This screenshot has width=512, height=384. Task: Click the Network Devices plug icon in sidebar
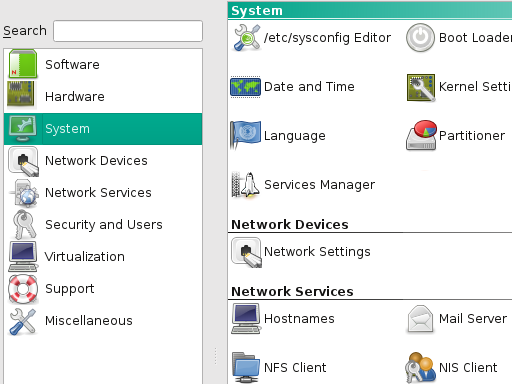coord(23,161)
